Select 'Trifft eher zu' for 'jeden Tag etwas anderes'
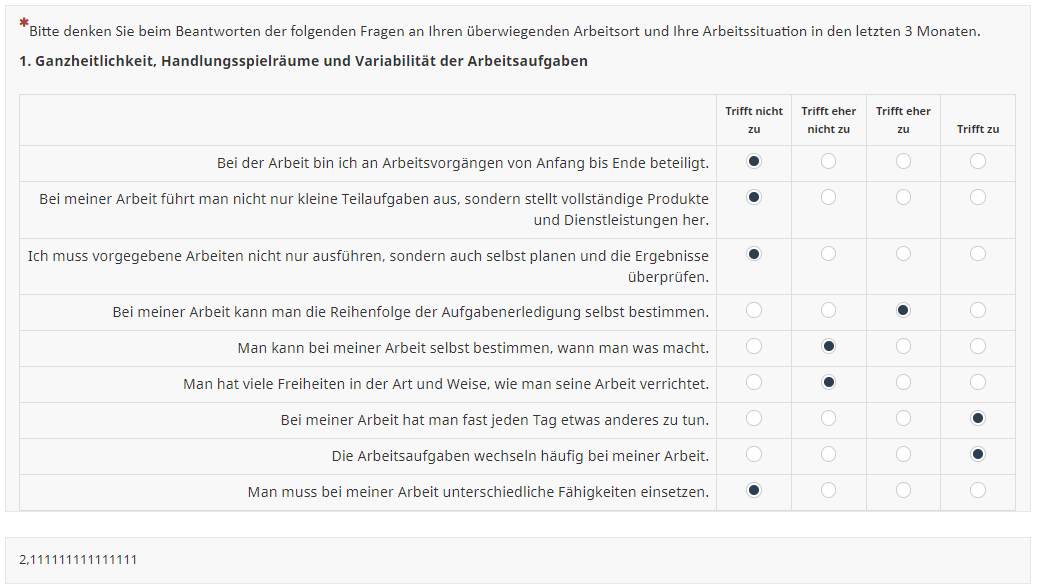Viewport: 1041px width, 588px height. [x=903, y=418]
